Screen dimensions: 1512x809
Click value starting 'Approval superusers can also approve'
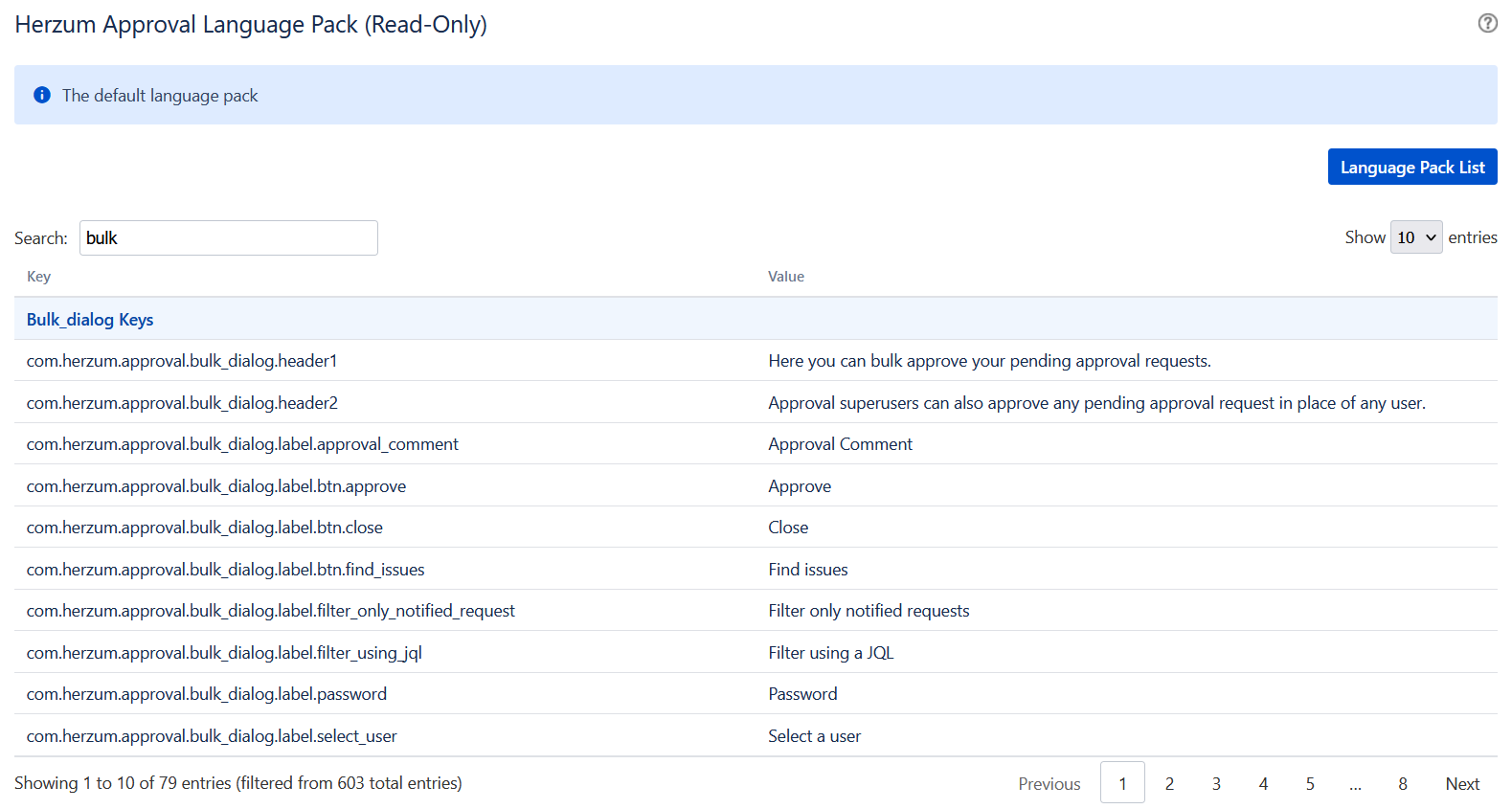[1096, 403]
